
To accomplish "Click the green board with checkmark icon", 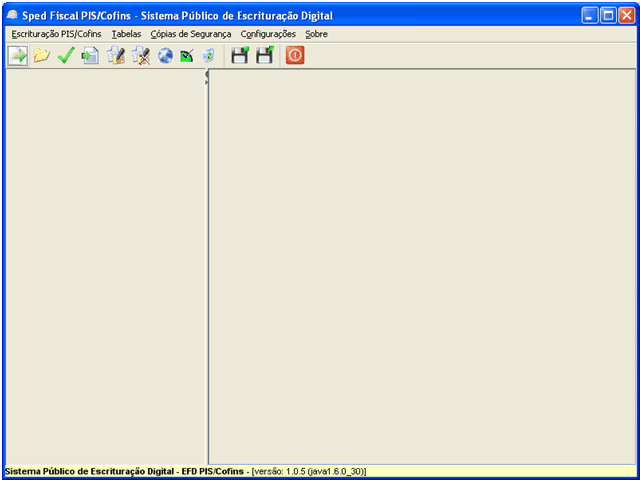I will coord(186,56).
